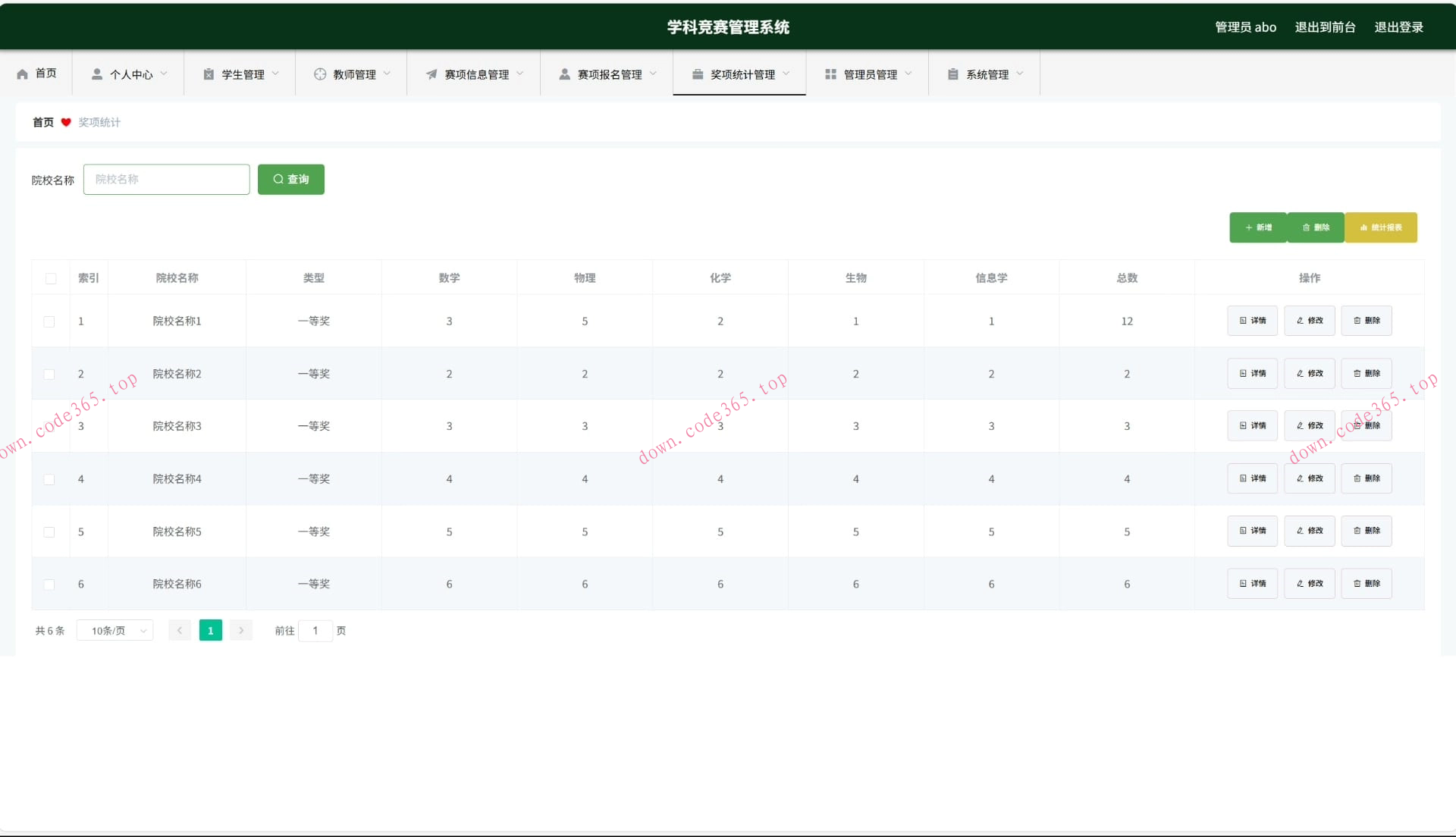
Task: Click the 管理员管理 grid icon
Action: (x=830, y=74)
